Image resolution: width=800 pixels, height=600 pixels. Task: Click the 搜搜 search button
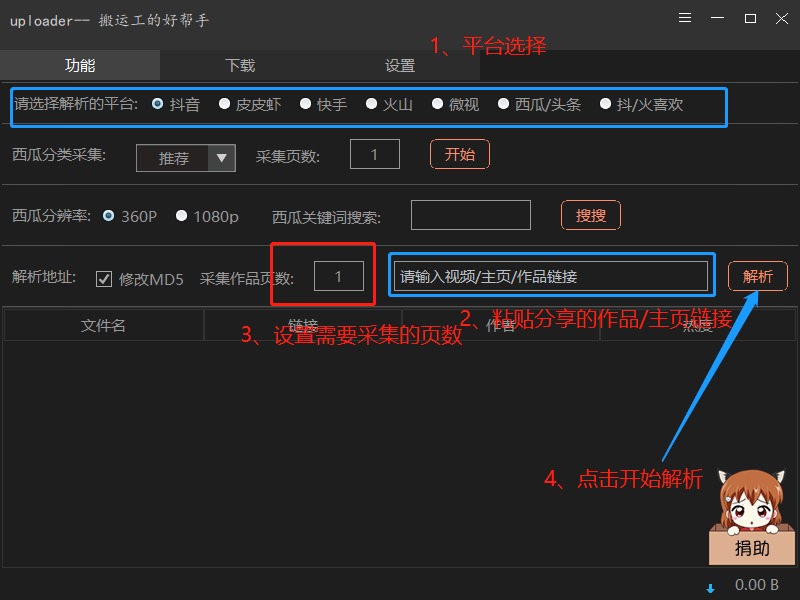(591, 215)
